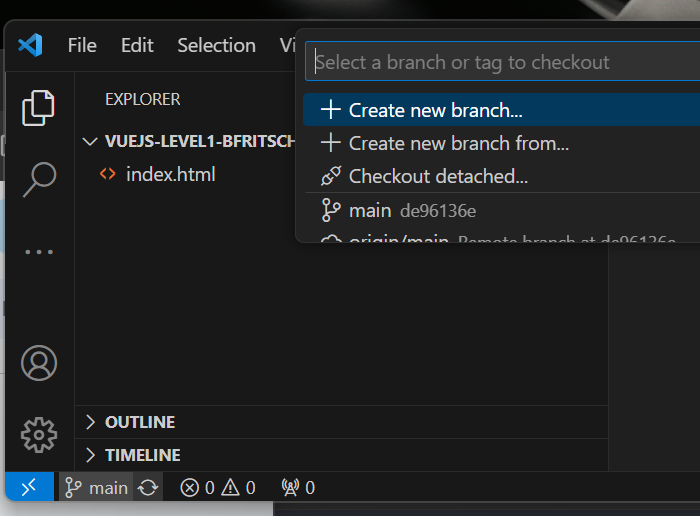The image size is (700, 516).
Task: Select Checkout detached... option
Action: [438, 177]
